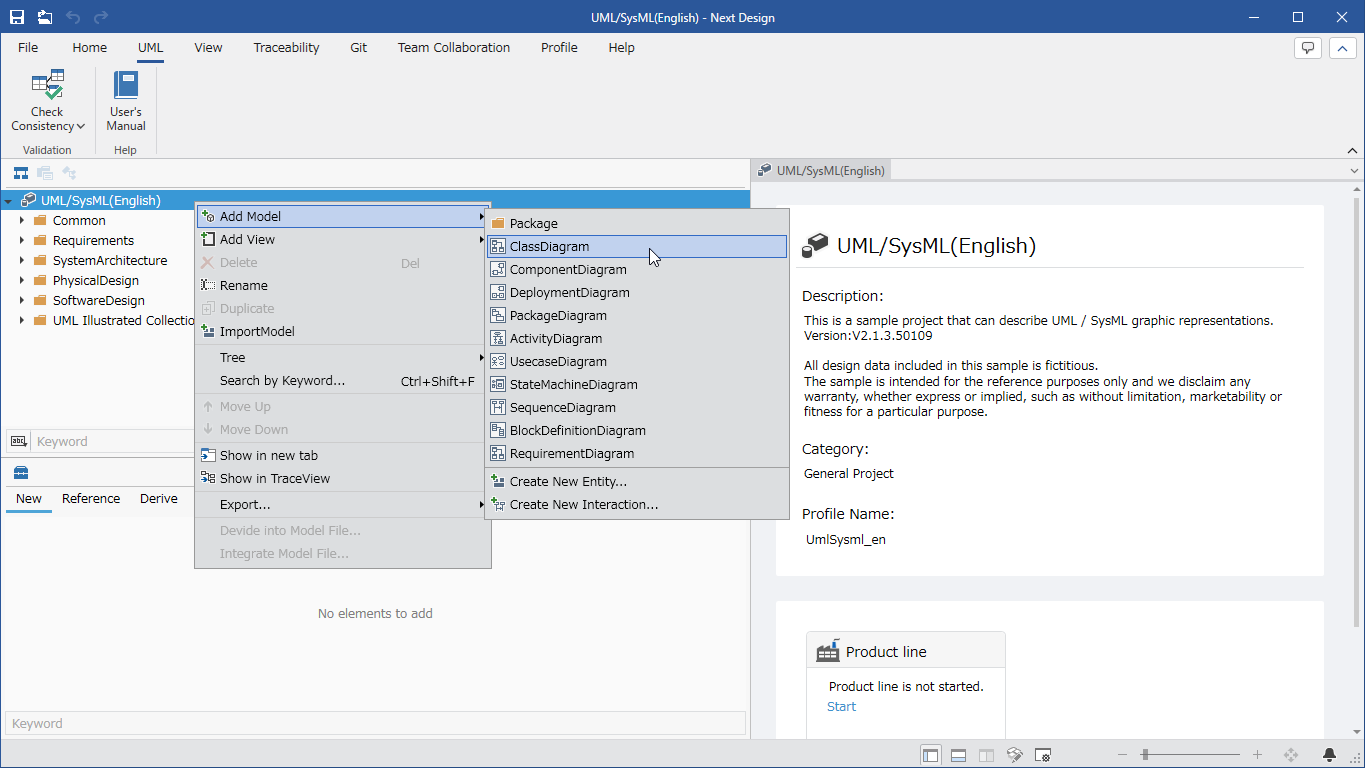Collapse the ribbon with the chevron button
Image resolution: width=1365 pixels, height=768 pixels.
pos(1343,48)
